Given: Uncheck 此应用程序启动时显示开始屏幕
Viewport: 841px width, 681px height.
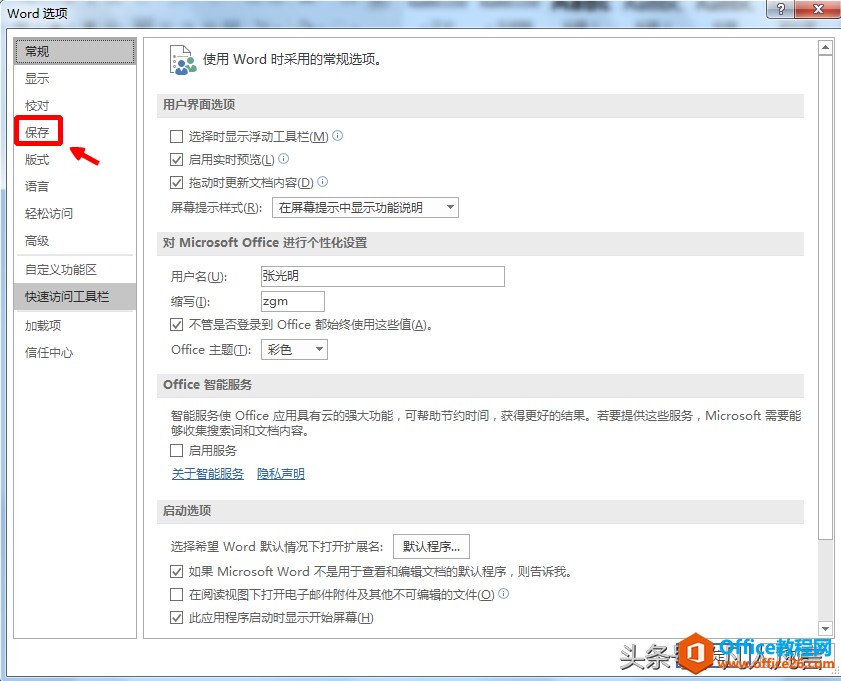Looking at the screenshot, I should click(x=176, y=618).
